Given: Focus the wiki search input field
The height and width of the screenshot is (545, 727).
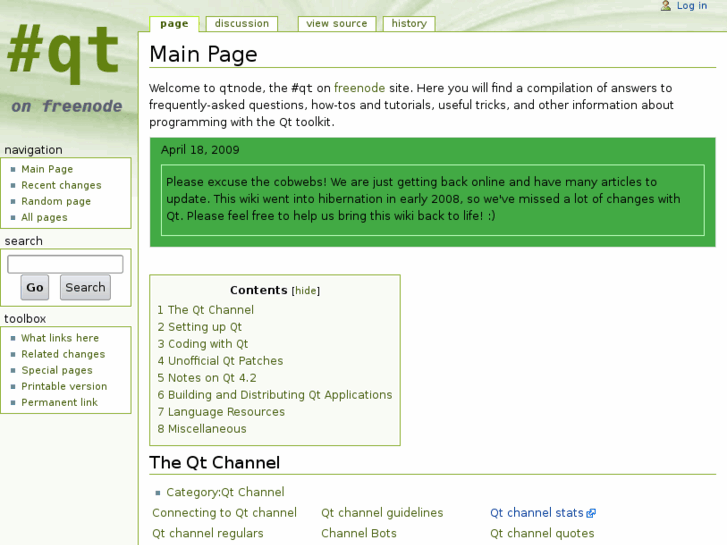Looking at the screenshot, I should click(x=65, y=264).
